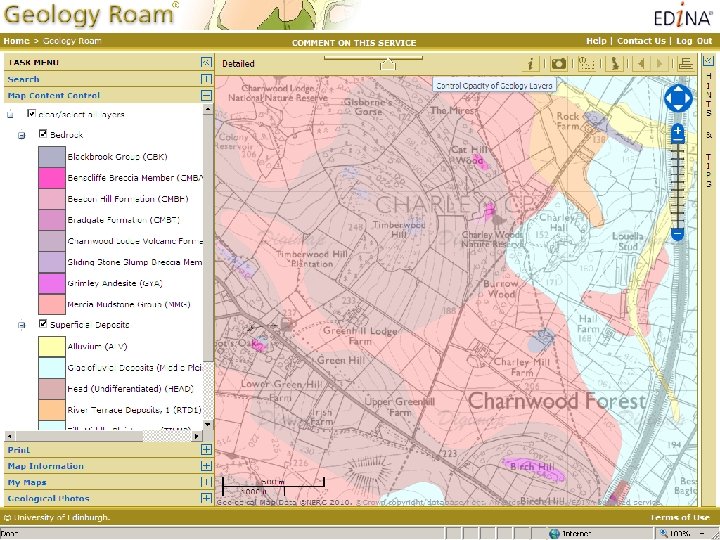
Task: Expand the Geological Photos panel
Action: point(206,498)
